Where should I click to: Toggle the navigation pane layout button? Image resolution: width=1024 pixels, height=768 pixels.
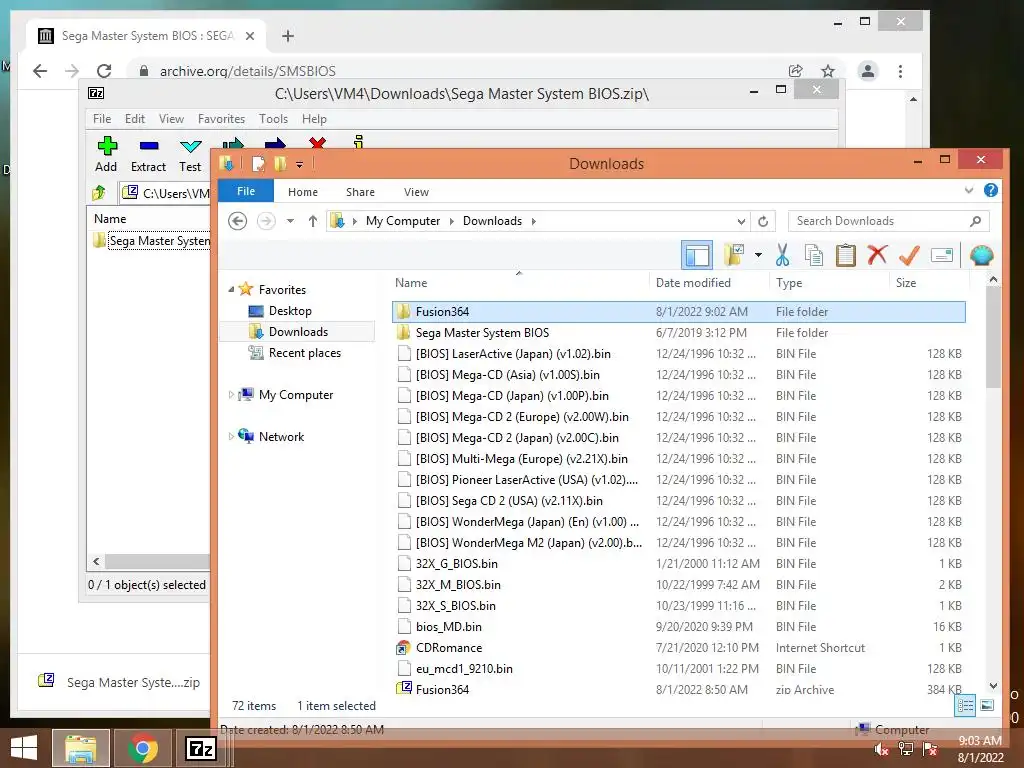point(696,255)
